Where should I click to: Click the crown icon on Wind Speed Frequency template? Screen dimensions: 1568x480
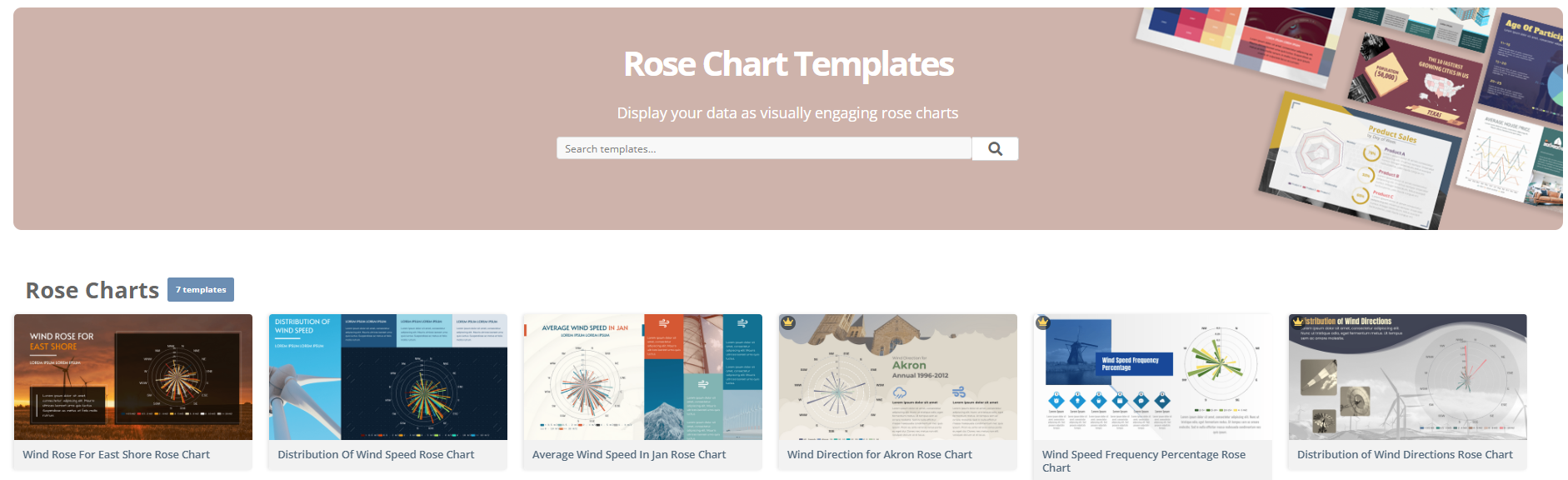coord(1043,322)
